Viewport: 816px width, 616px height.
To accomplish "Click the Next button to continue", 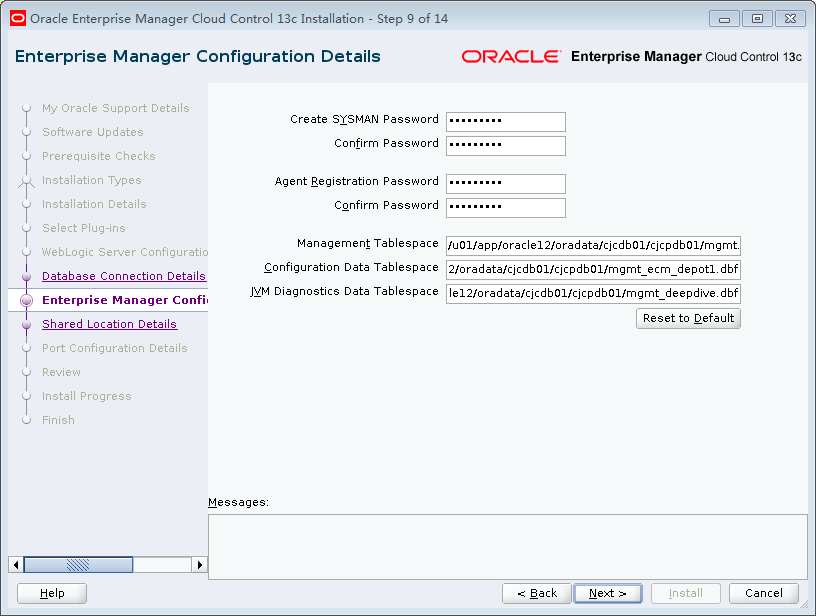I will [608, 593].
